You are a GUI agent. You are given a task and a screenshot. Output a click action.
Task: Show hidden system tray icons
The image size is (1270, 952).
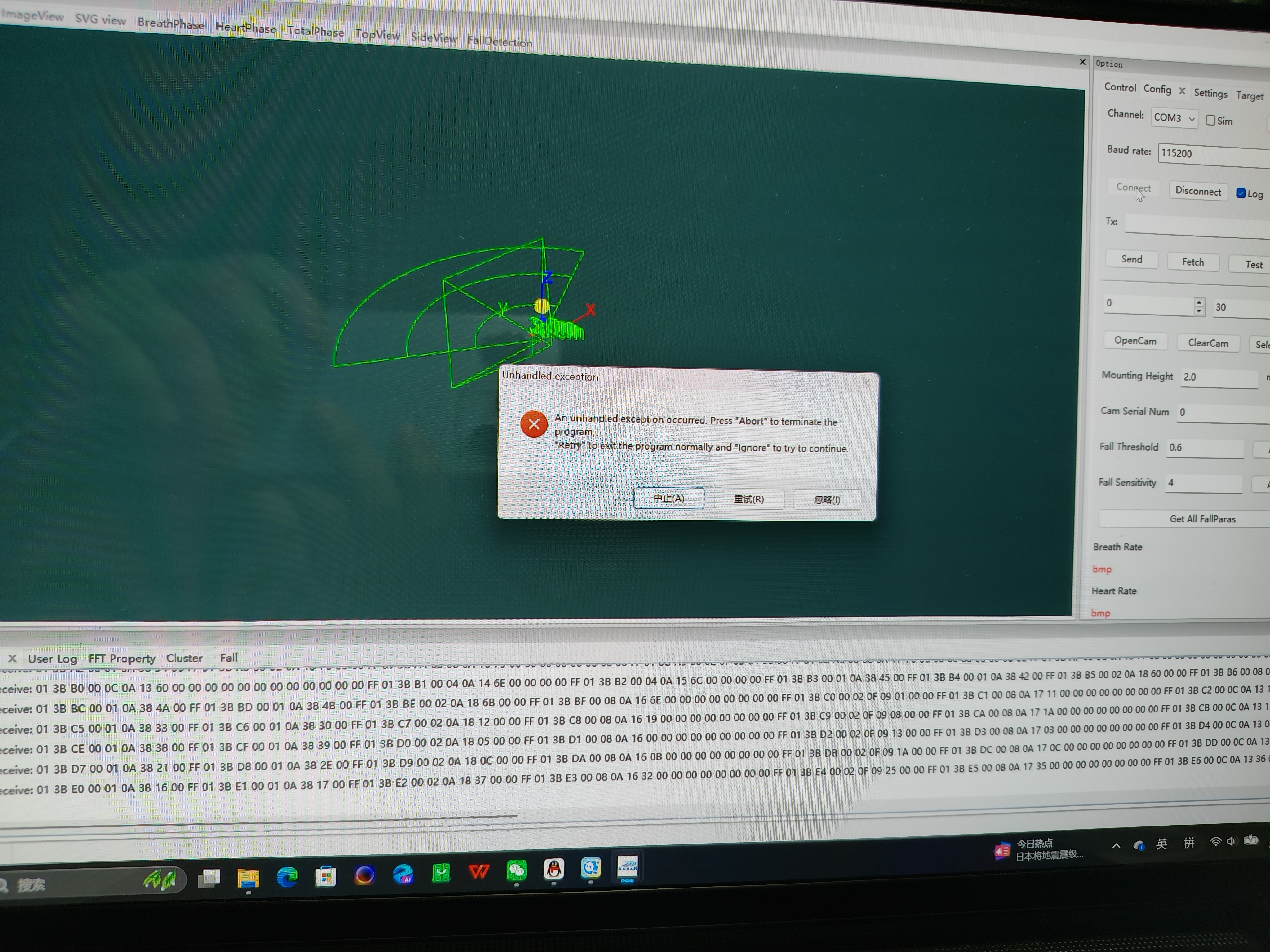point(1116,846)
